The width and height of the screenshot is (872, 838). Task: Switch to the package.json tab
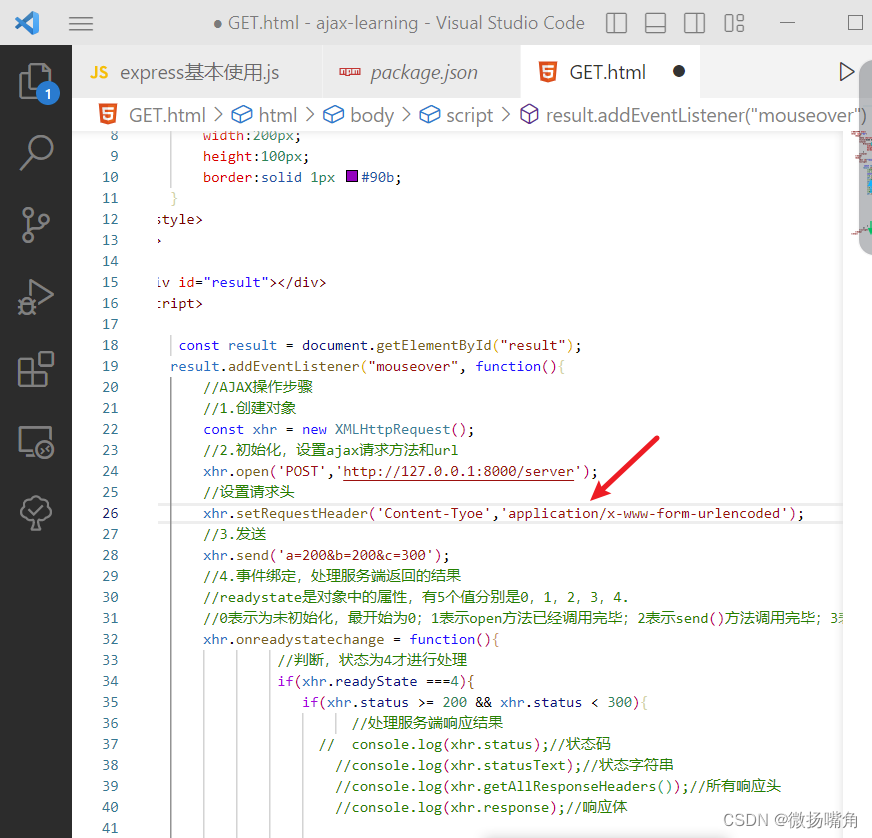[x=422, y=72]
